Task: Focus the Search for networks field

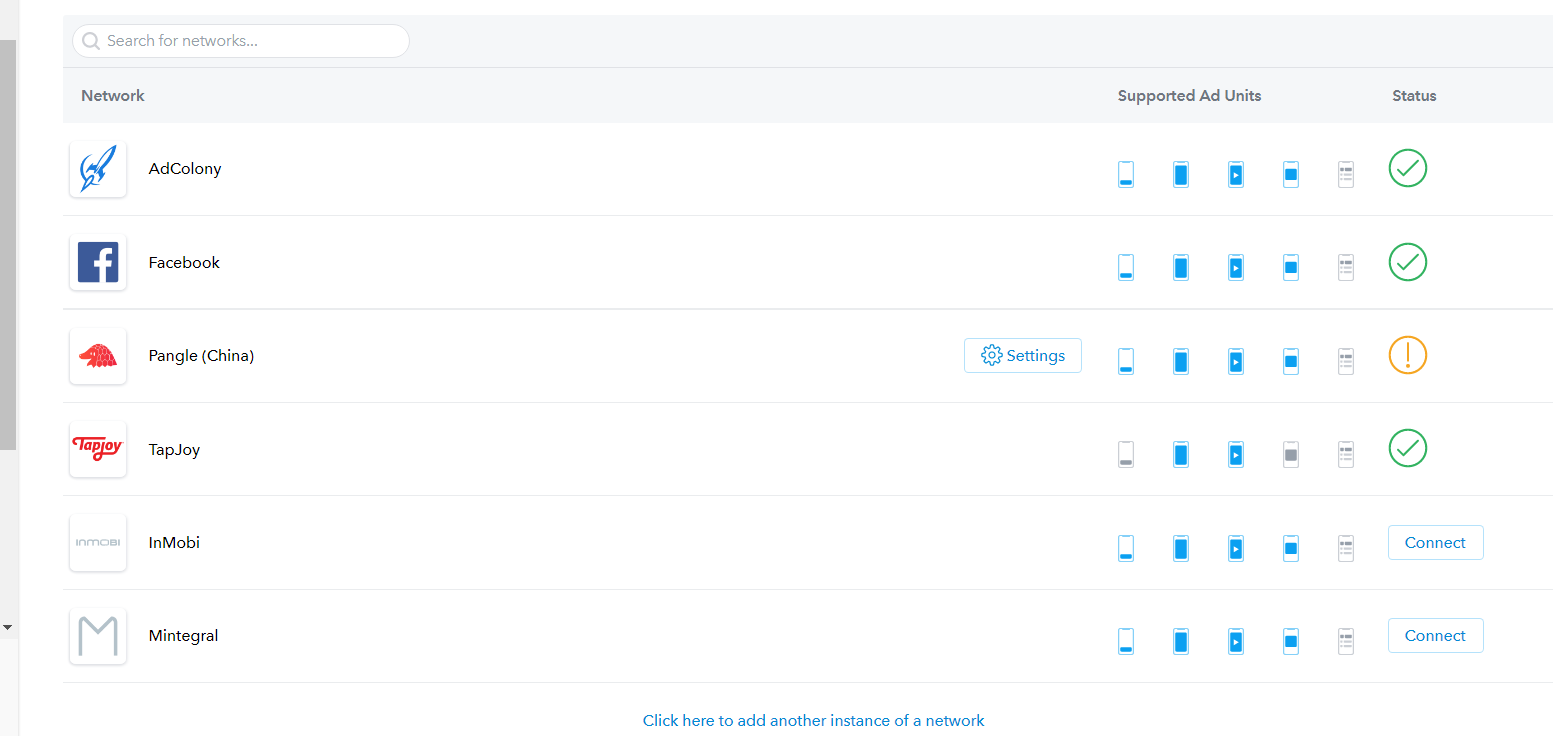Action: click(250, 41)
